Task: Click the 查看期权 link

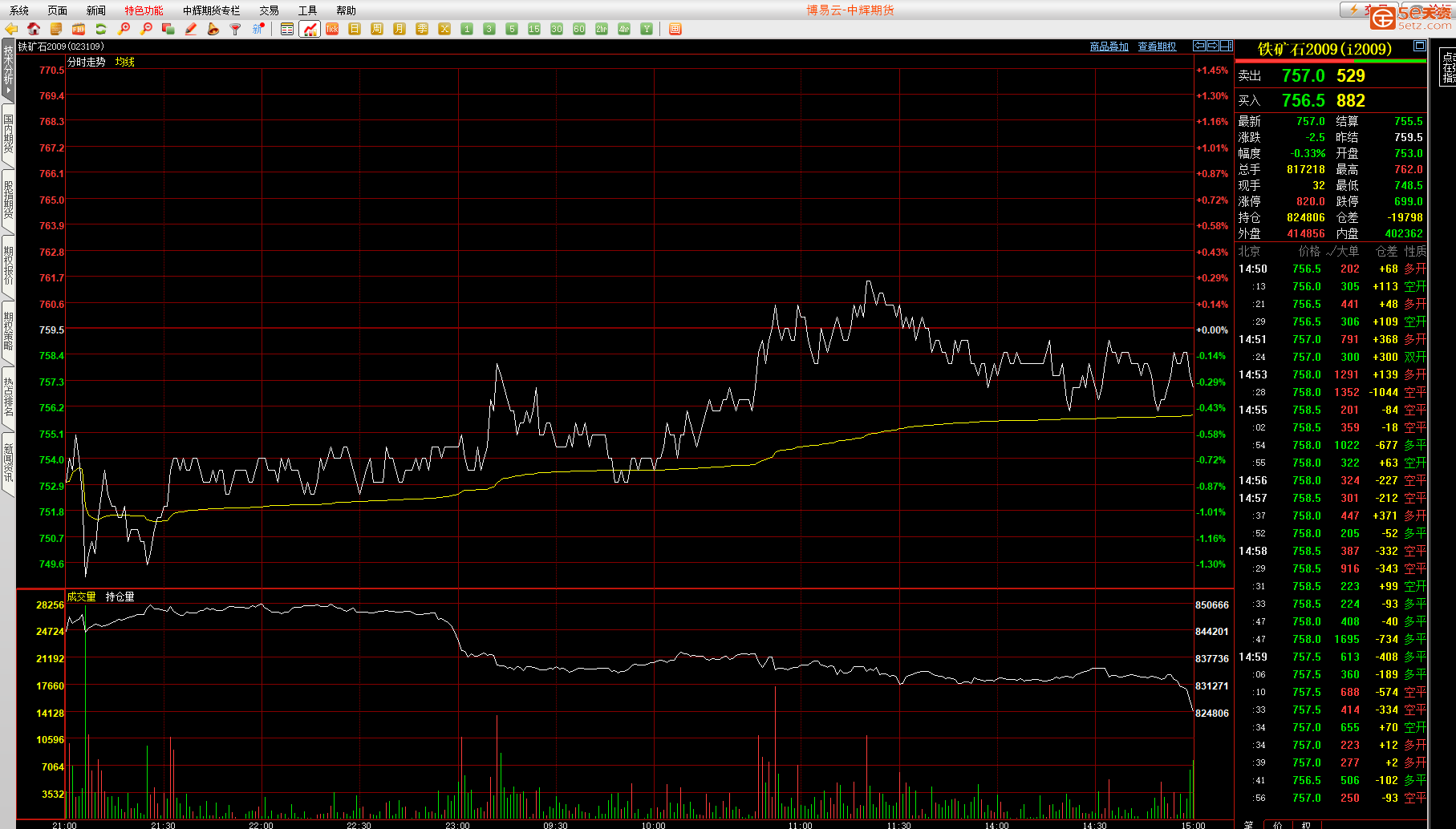Action: [1157, 47]
